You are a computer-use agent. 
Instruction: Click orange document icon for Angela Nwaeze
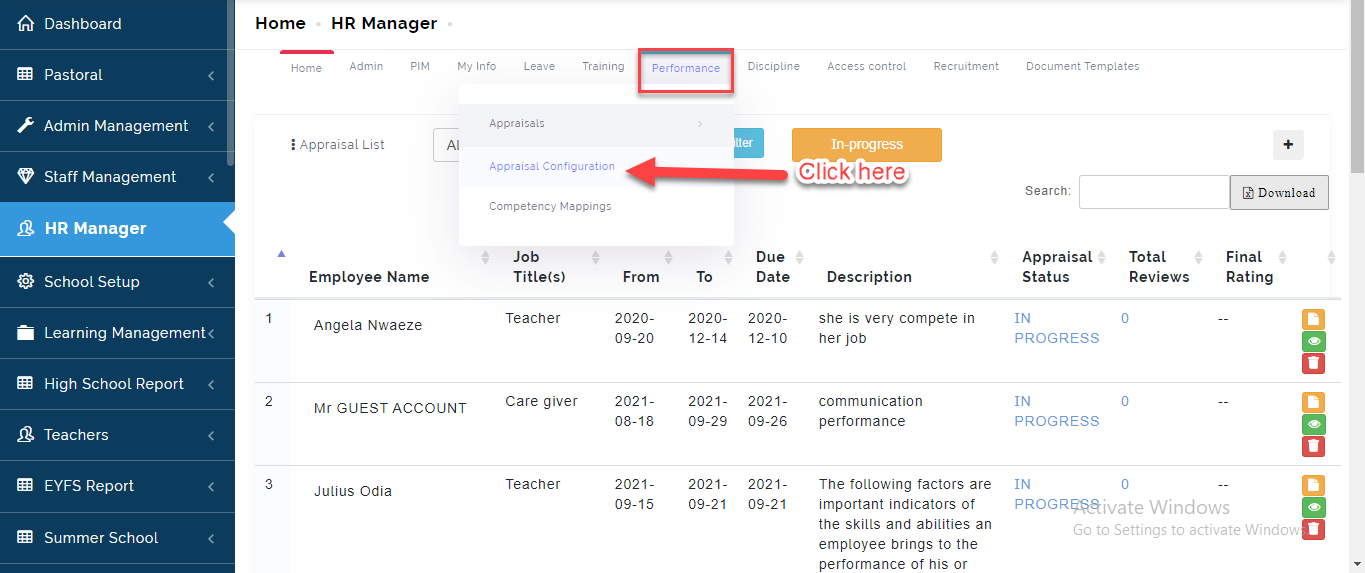click(x=1314, y=319)
